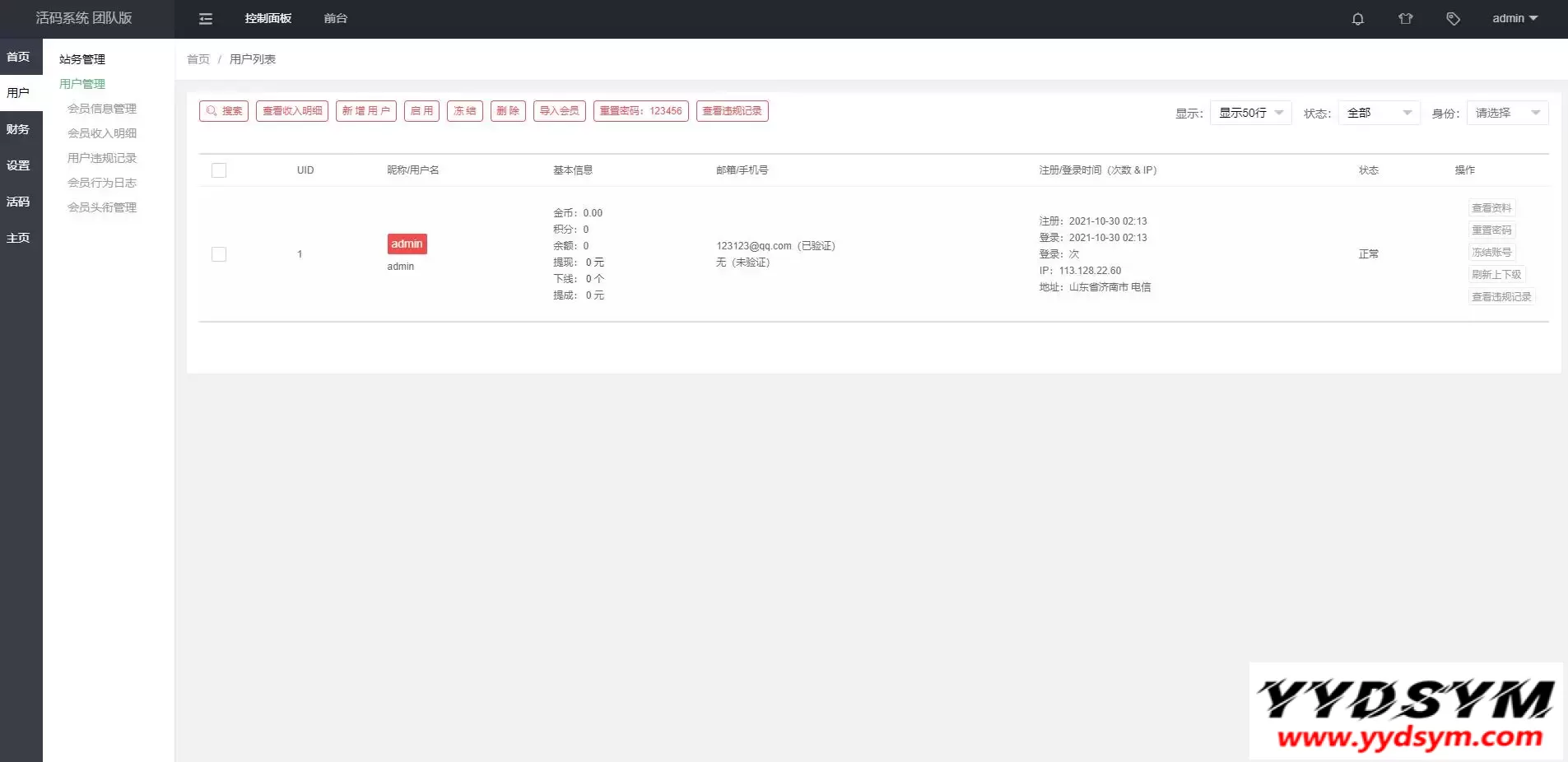
Task: Toggle the sidebar collapse hamburger icon
Action: 206,19
